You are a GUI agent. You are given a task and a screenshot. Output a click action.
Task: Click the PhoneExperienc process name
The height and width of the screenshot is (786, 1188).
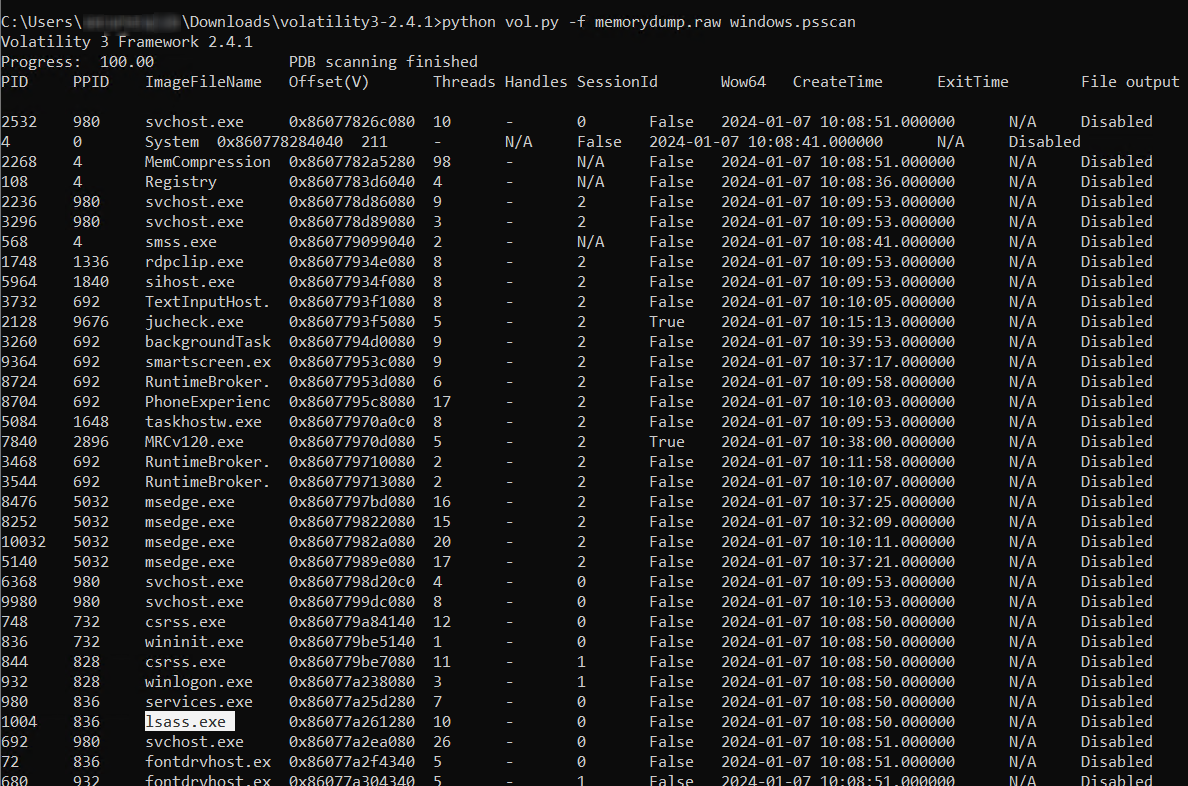pos(208,402)
